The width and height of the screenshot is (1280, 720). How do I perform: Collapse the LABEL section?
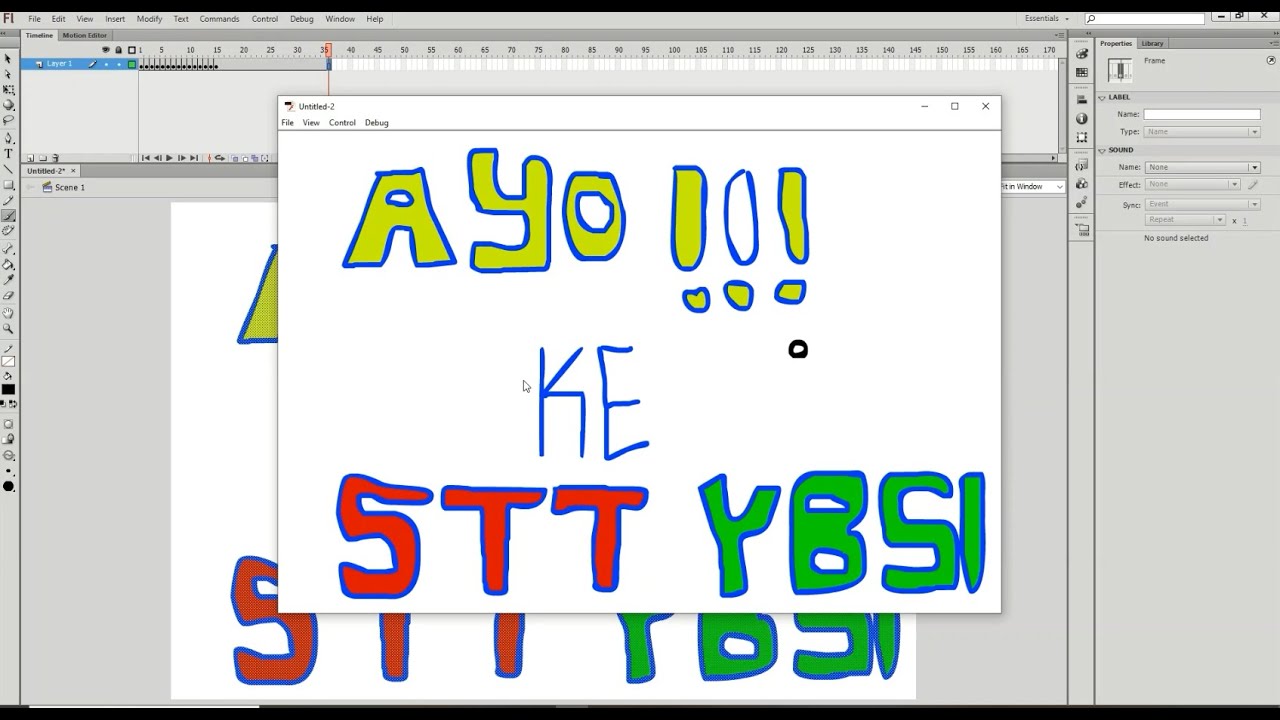(1102, 97)
